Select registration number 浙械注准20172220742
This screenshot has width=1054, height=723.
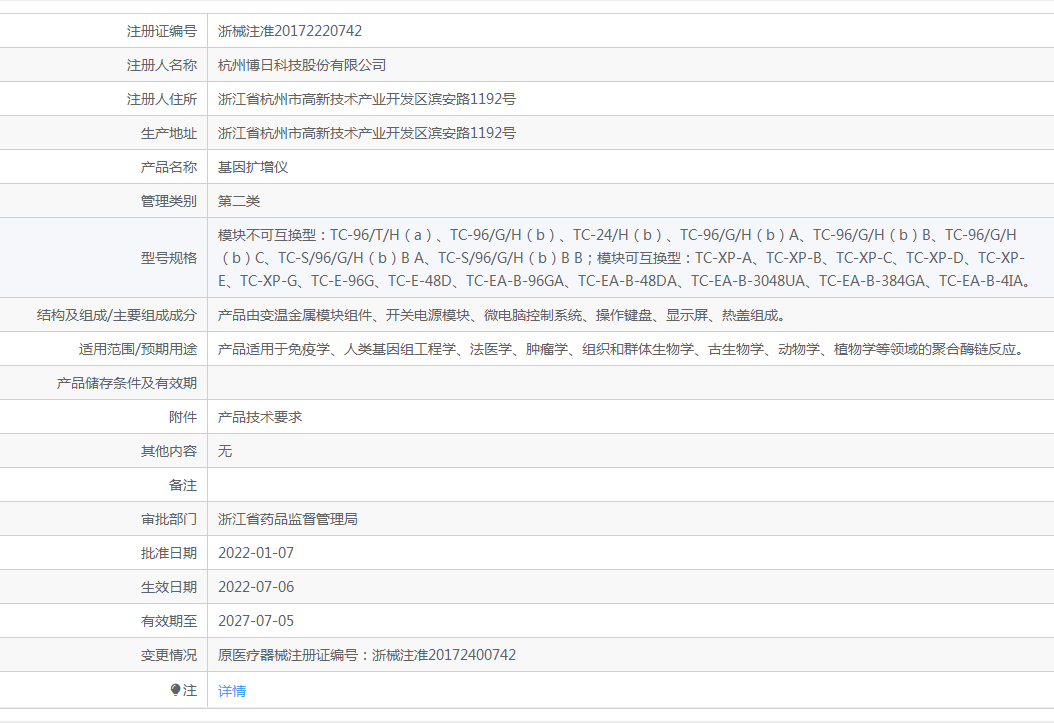pyautogui.click(x=290, y=31)
